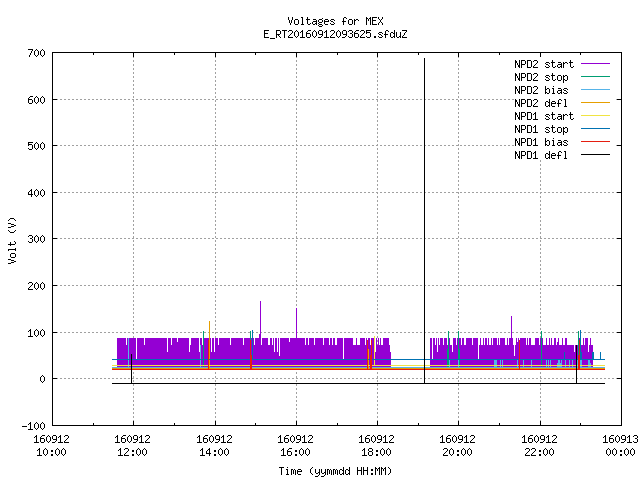Click the 160912 10:00 x-axis label
640x480 pixels.
coord(51,446)
